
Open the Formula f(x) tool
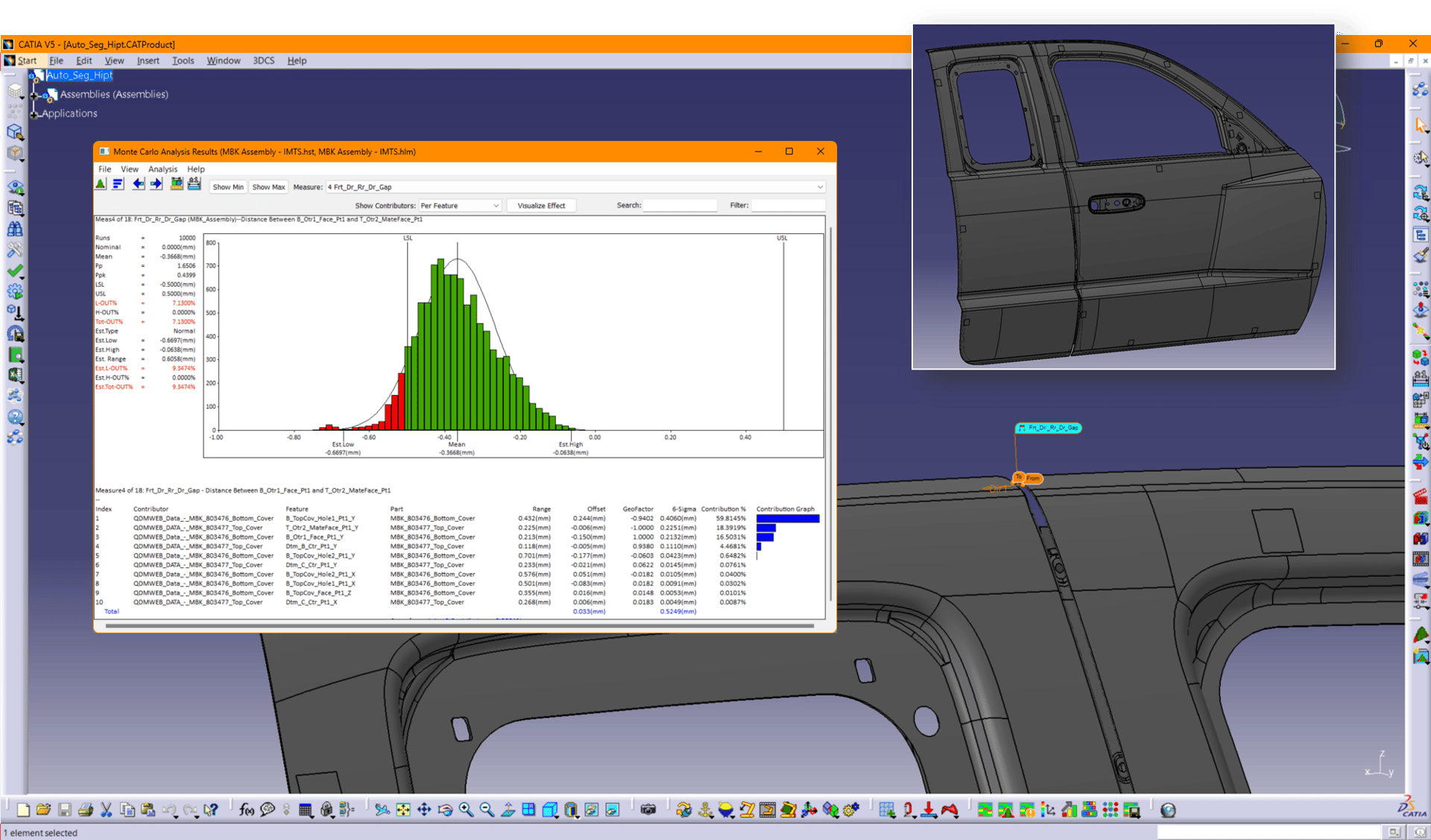pos(247,810)
